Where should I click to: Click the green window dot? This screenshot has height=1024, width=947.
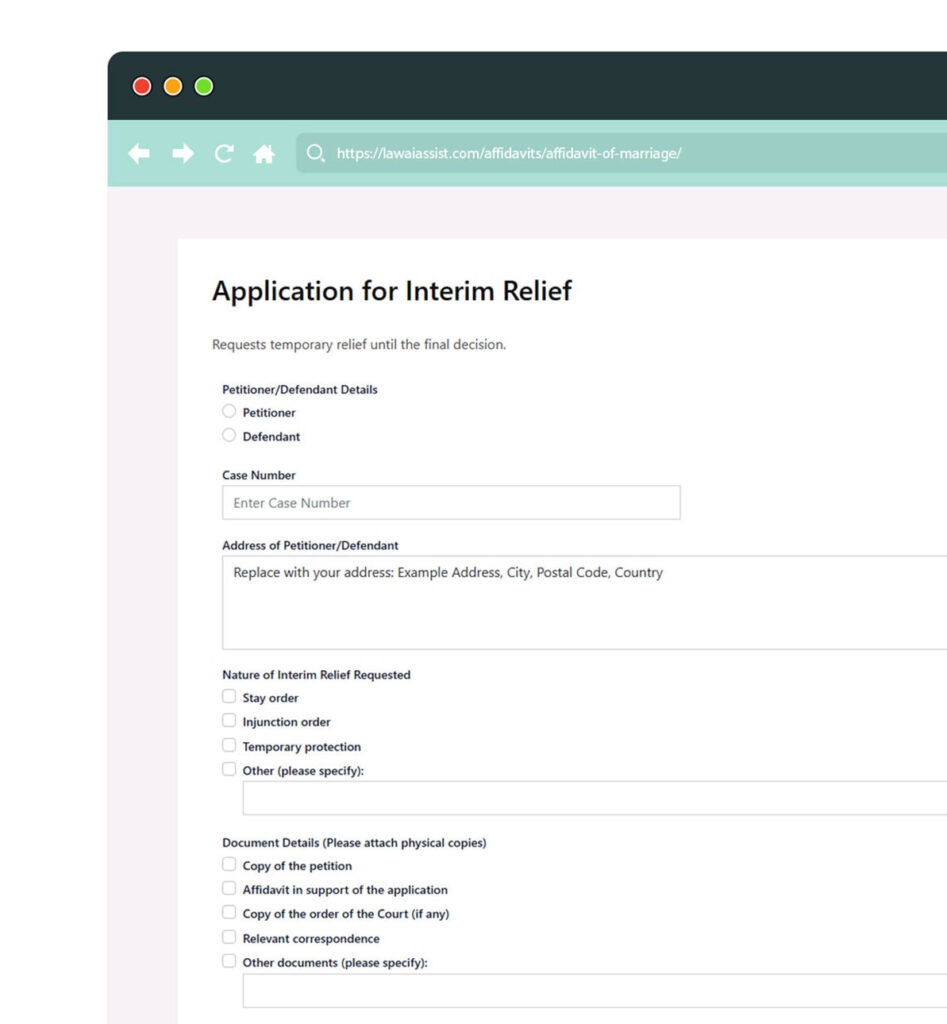(x=204, y=86)
